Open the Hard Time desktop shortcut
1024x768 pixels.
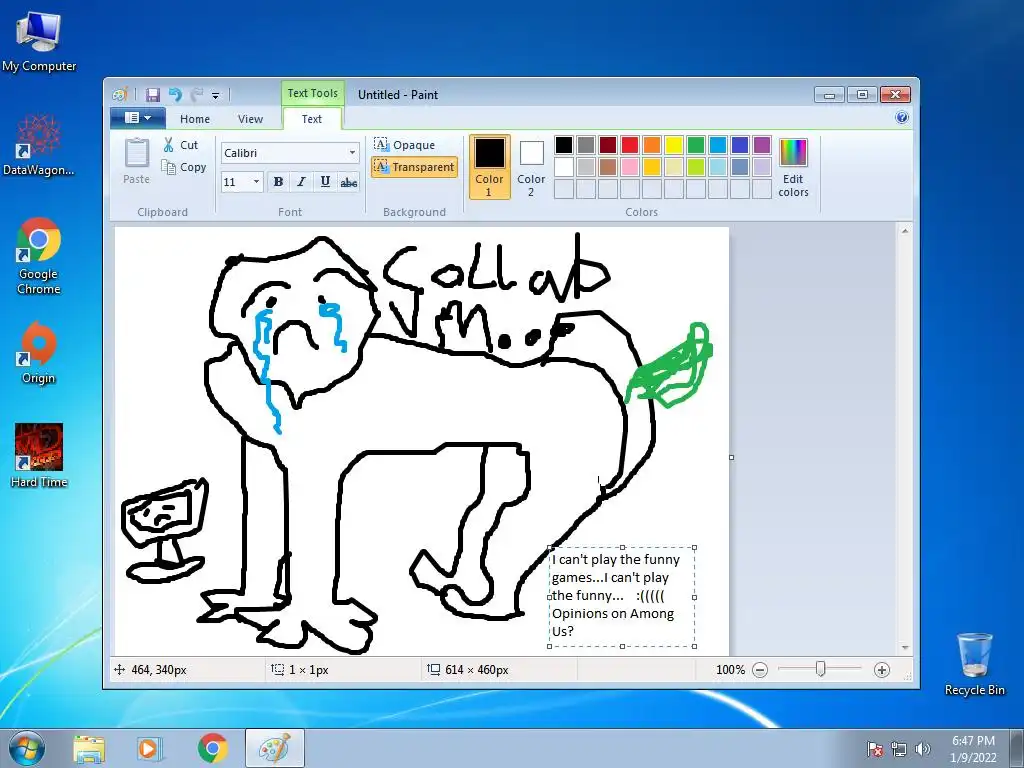(39, 456)
